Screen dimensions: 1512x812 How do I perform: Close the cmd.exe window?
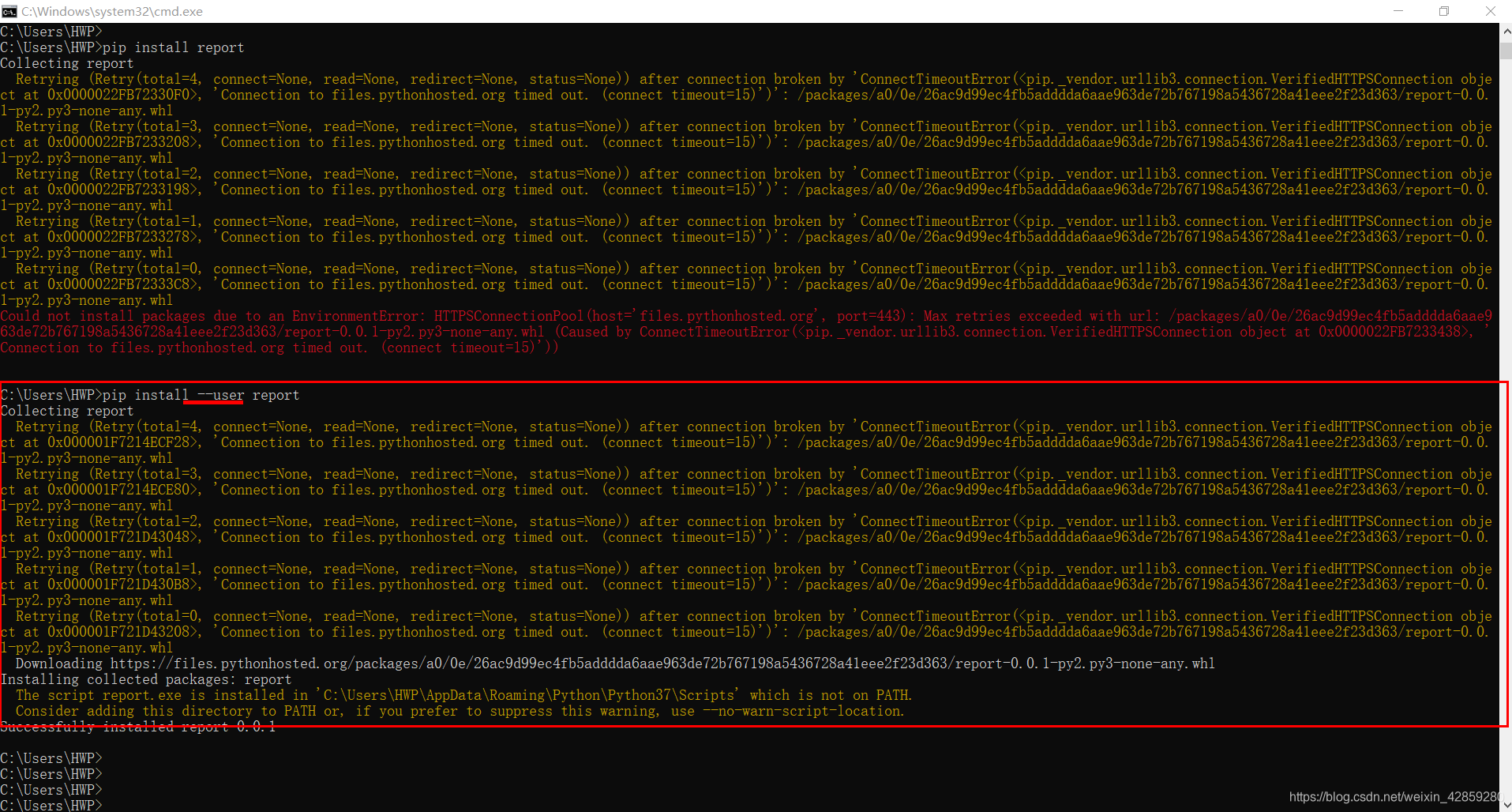(x=1490, y=11)
